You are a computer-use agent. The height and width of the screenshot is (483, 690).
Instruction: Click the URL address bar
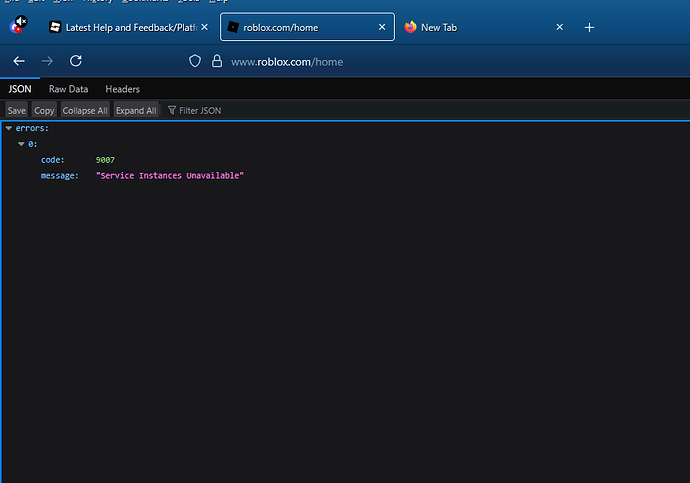[x=287, y=62]
